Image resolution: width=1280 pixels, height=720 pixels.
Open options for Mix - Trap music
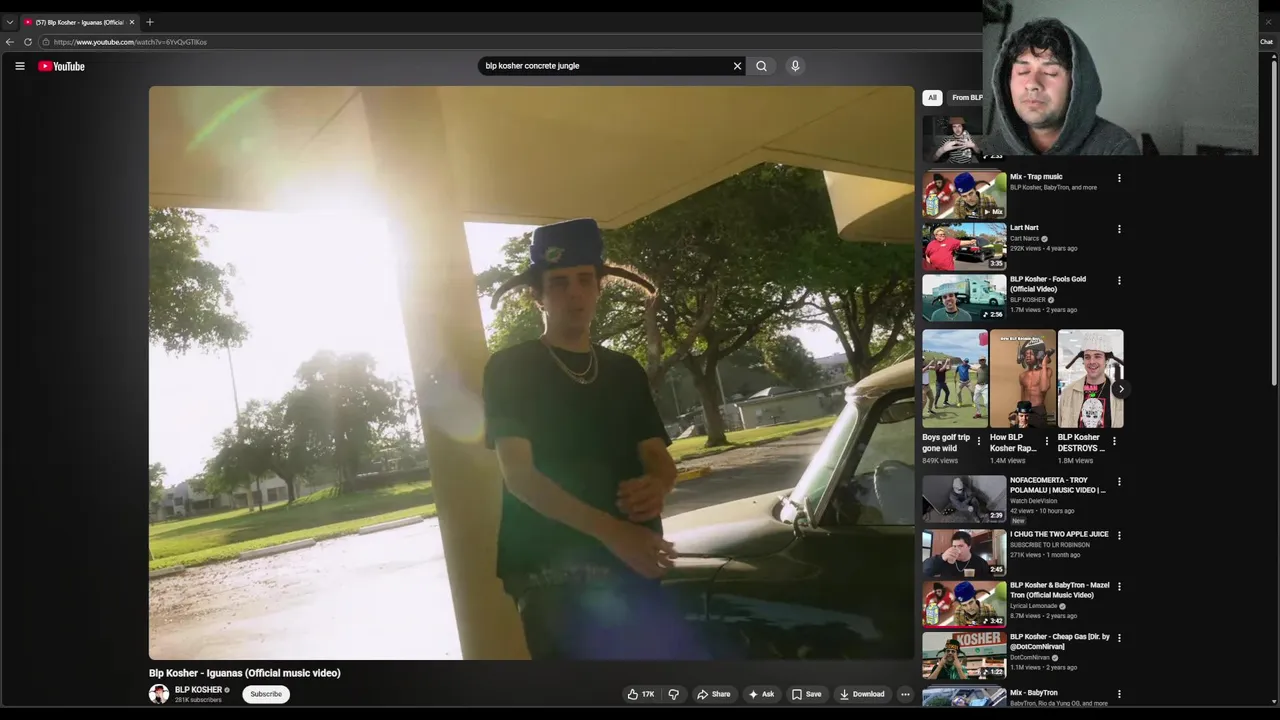(1119, 178)
